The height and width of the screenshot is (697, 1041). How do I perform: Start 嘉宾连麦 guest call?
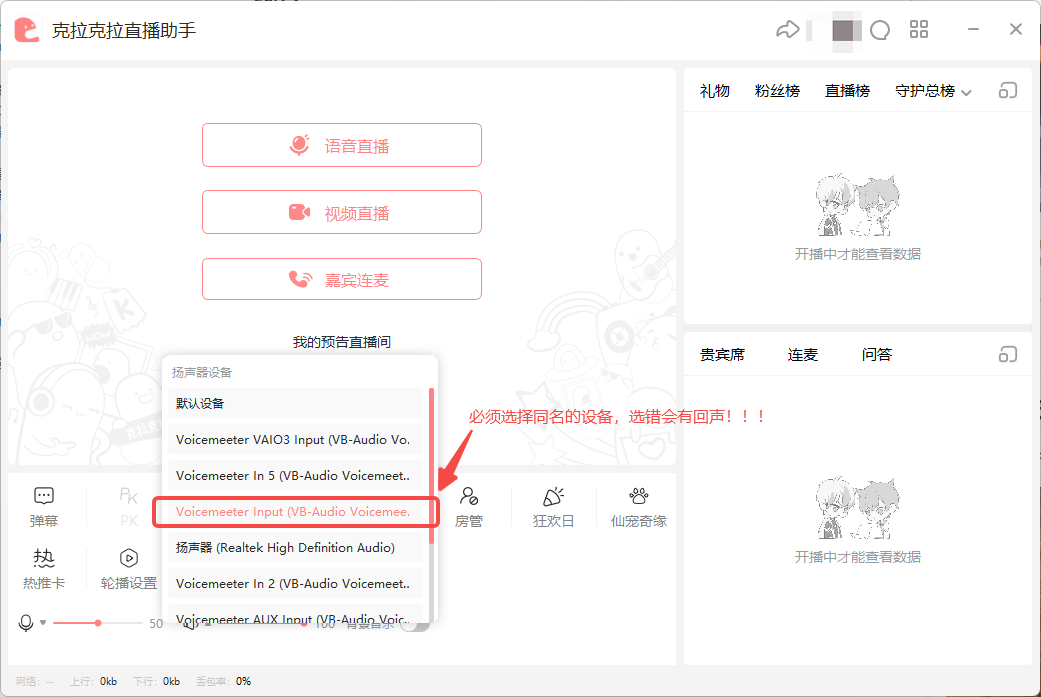click(x=342, y=279)
